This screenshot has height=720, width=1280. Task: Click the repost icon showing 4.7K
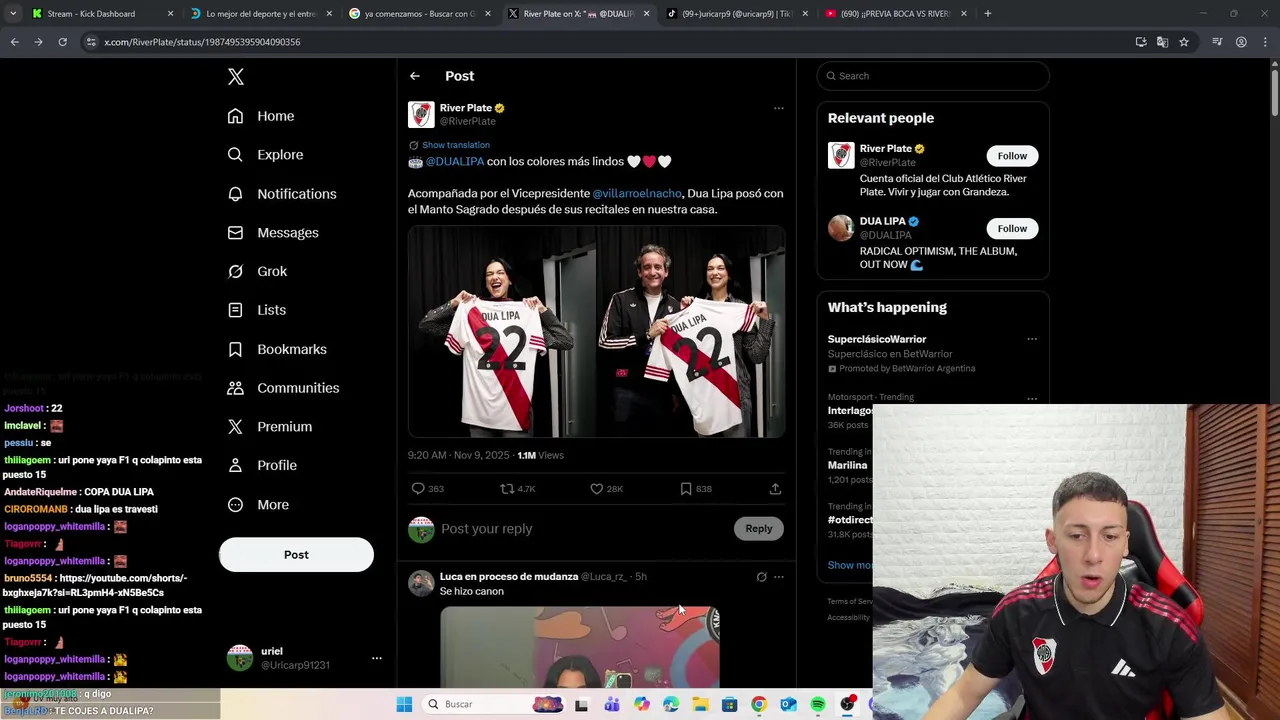(518, 489)
